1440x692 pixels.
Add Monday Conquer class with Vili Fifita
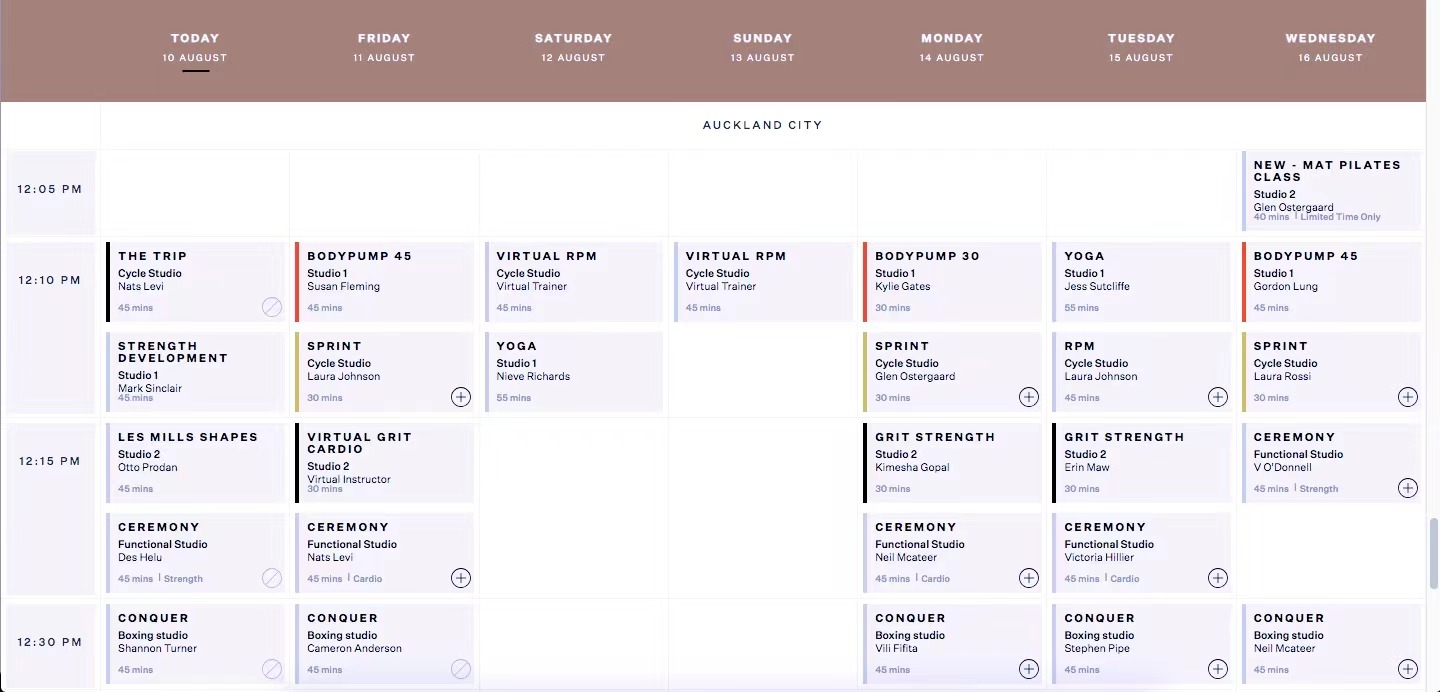pos(1028,669)
